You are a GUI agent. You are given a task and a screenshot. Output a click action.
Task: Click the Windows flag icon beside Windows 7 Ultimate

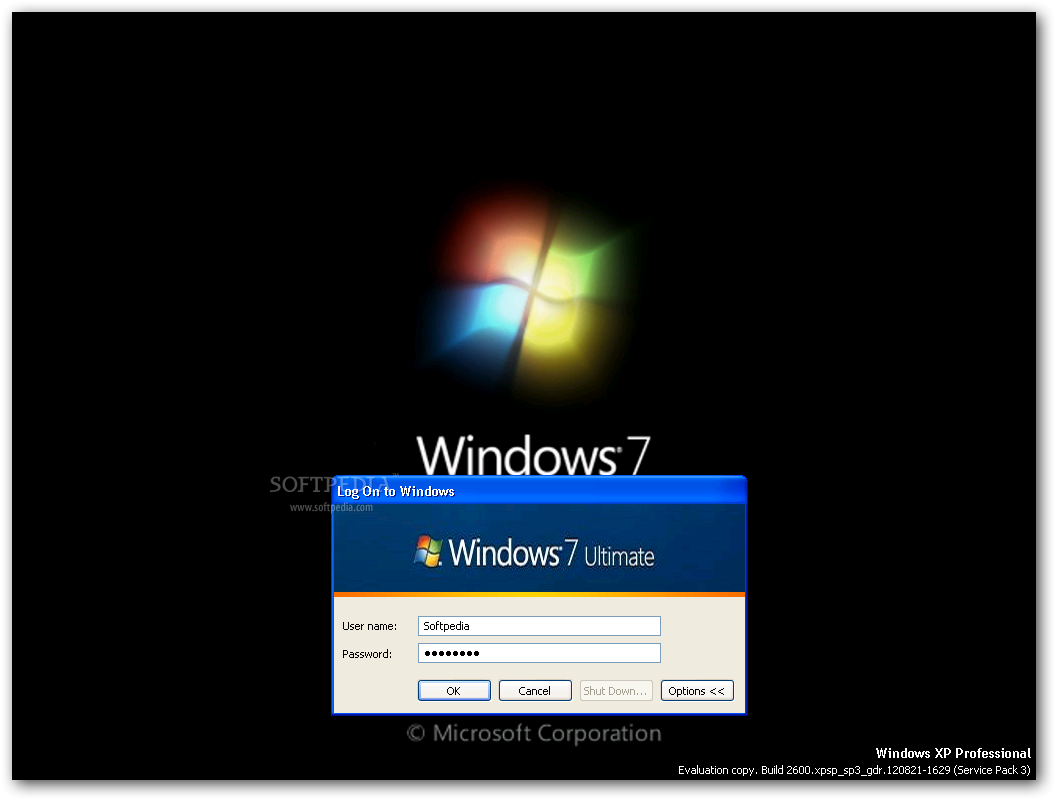tap(428, 552)
